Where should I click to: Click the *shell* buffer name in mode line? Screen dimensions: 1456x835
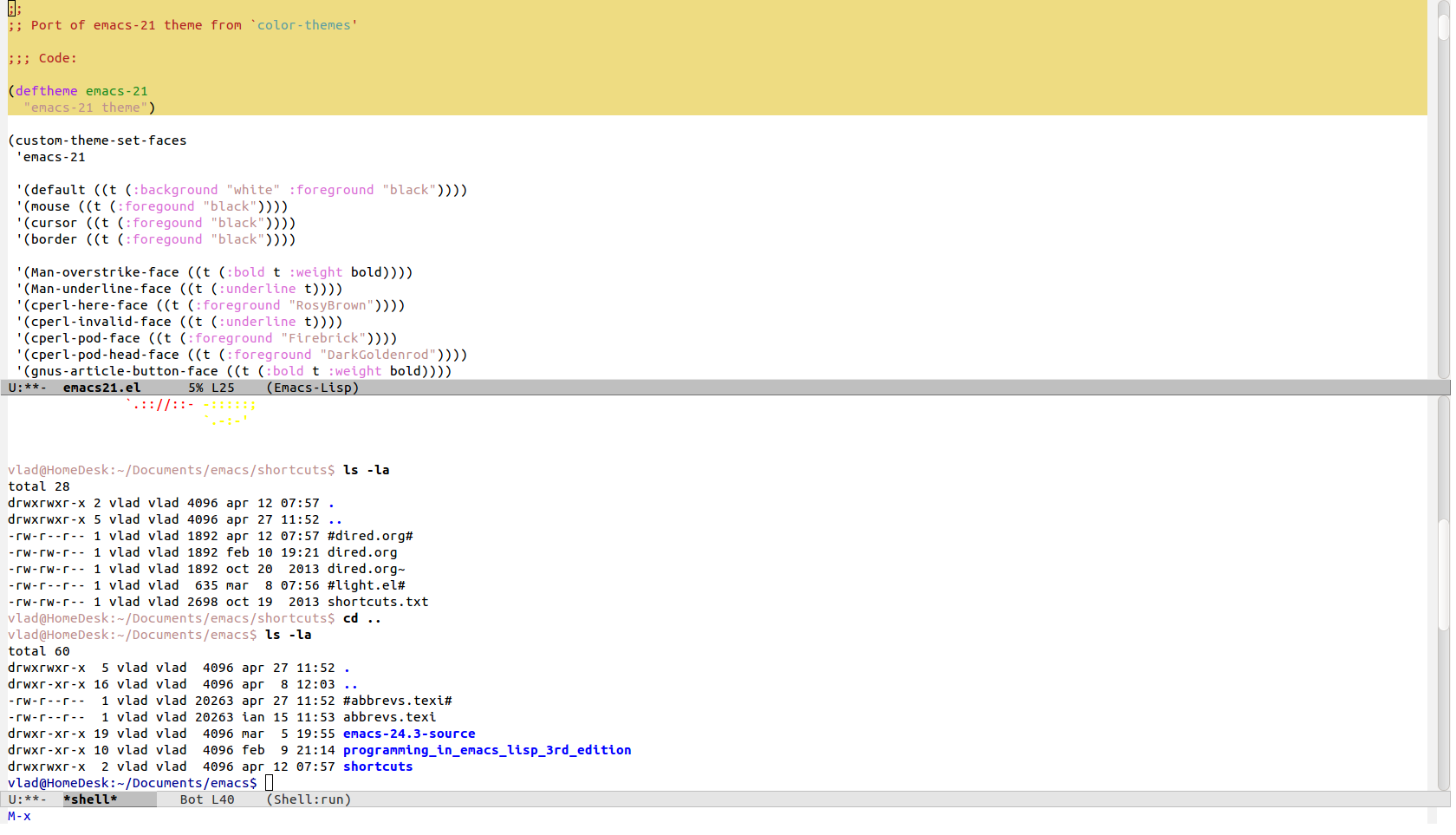[x=90, y=799]
